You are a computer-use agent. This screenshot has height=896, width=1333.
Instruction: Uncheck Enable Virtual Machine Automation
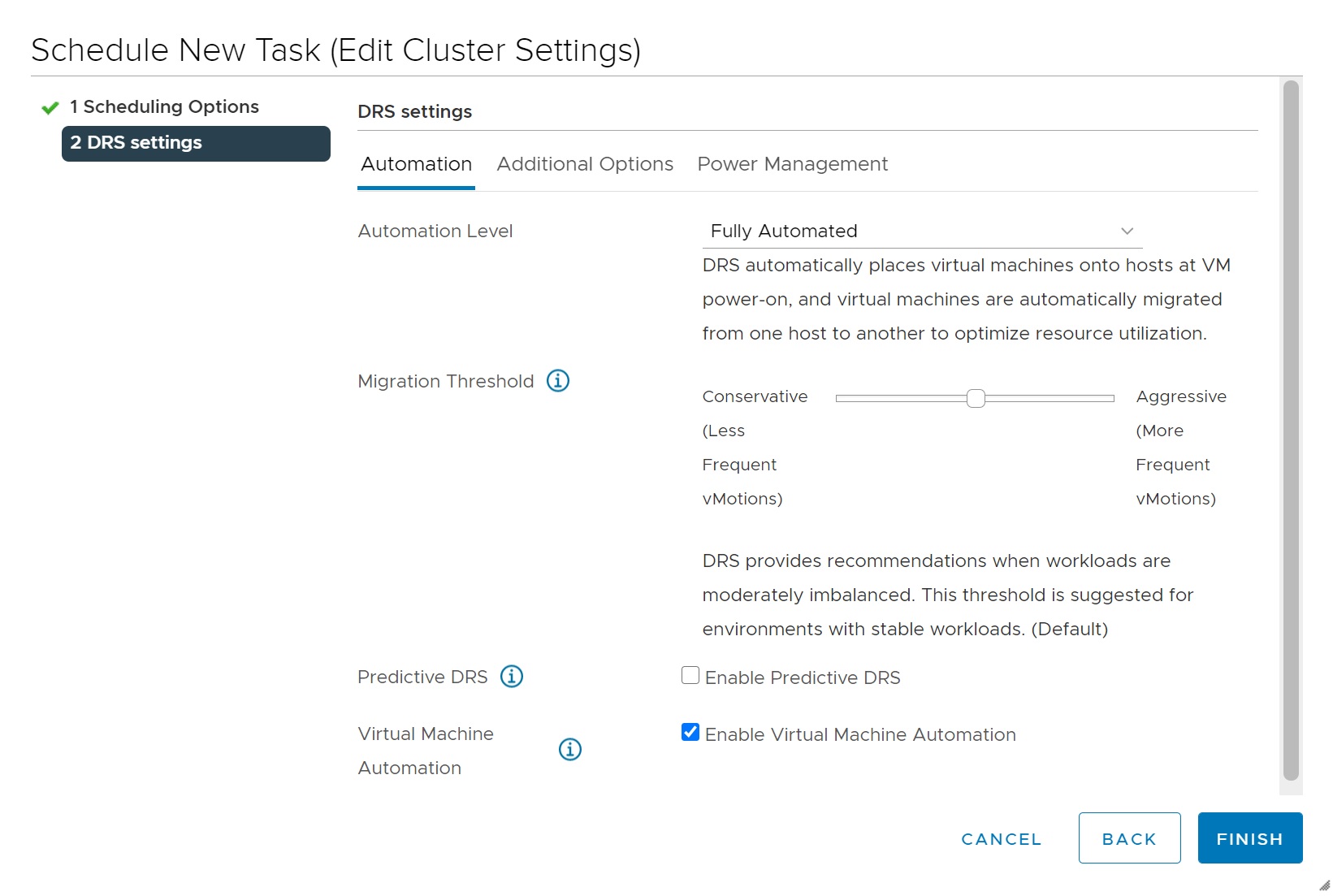tap(690, 733)
